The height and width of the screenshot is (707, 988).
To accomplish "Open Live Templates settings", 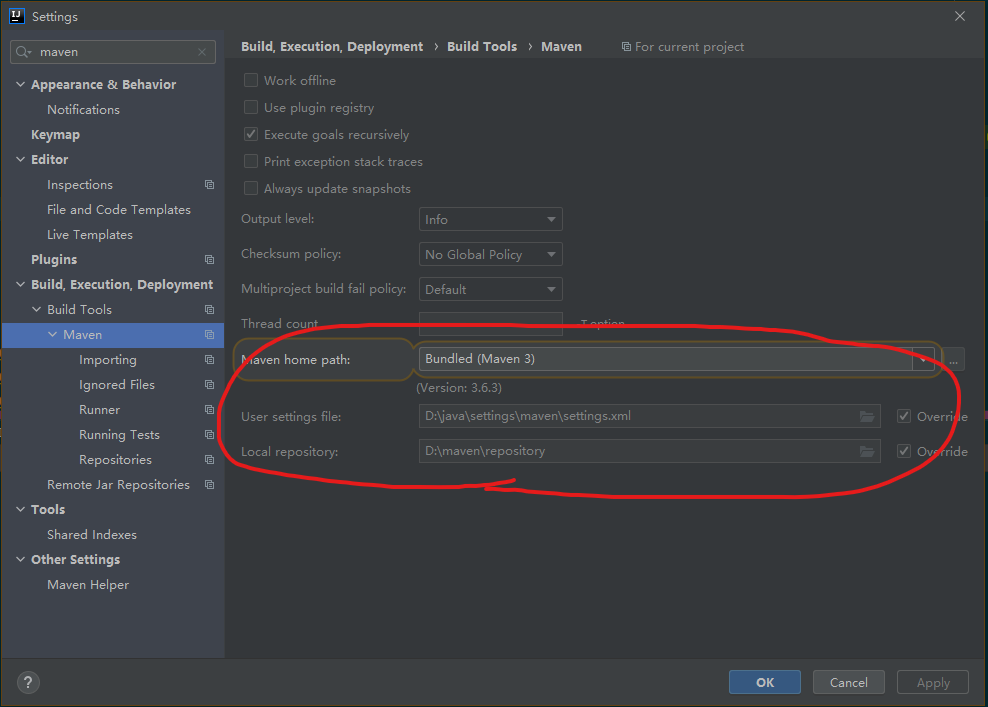I will pos(89,234).
